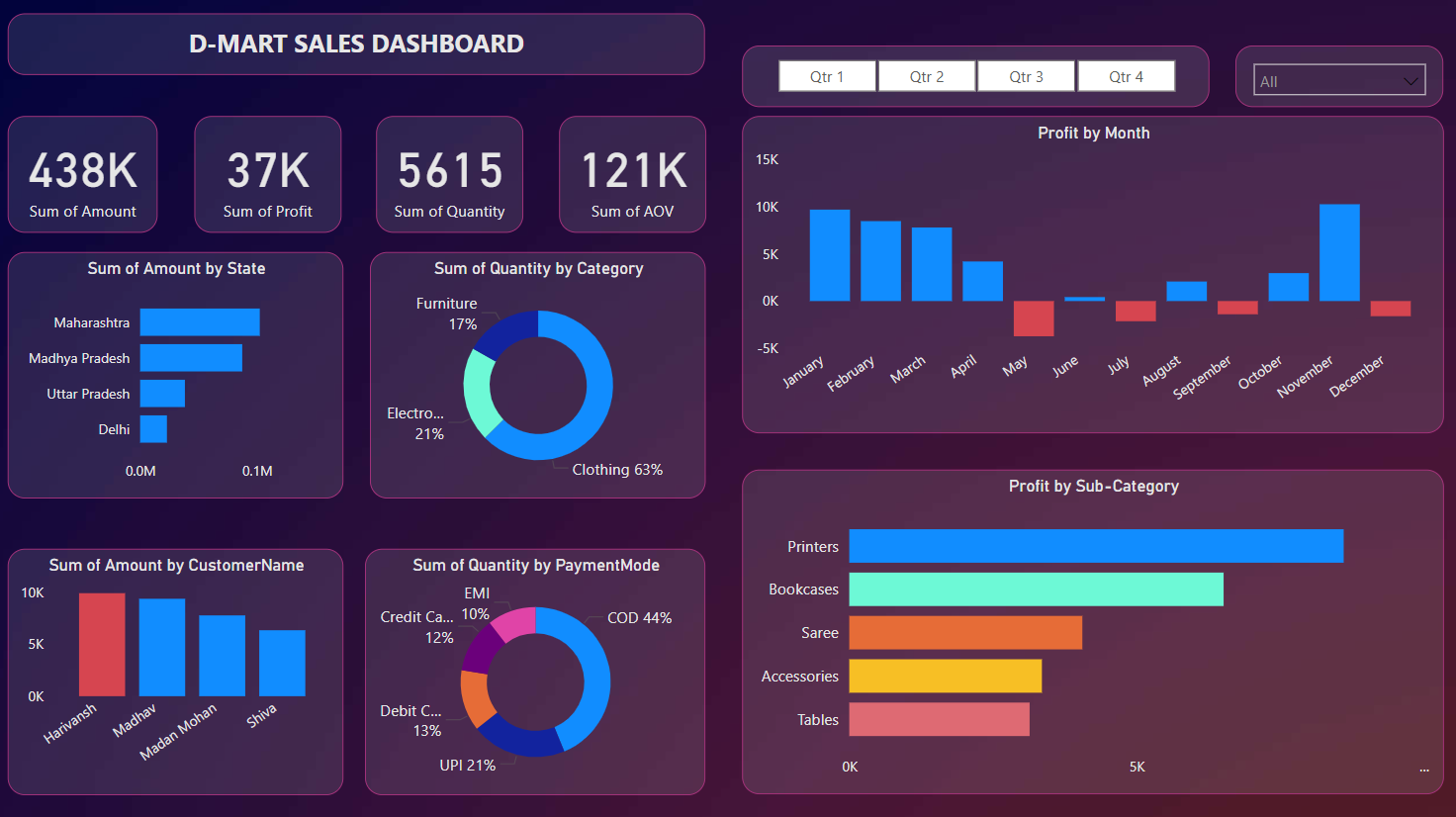Open more options ellipsis in Profit by Sub-Category
Screen dimensions: 1456x817
pyautogui.click(x=1424, y=769)
